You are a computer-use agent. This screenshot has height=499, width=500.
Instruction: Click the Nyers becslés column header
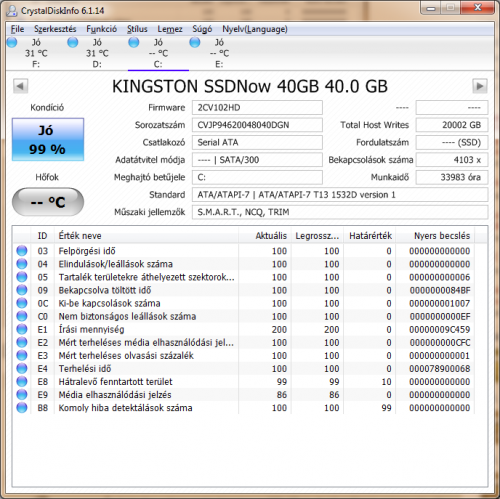435,236
